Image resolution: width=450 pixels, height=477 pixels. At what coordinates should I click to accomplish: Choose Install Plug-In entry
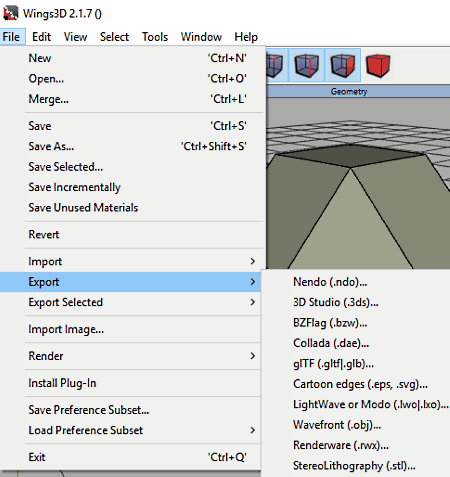click(x=131, y=383)
